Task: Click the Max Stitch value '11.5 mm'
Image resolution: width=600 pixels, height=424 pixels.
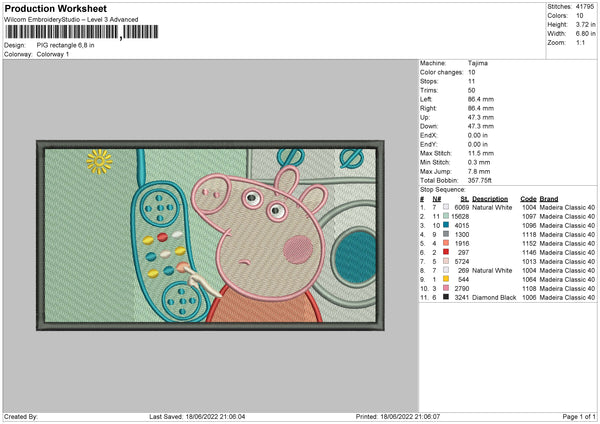Action: [481, 153]
